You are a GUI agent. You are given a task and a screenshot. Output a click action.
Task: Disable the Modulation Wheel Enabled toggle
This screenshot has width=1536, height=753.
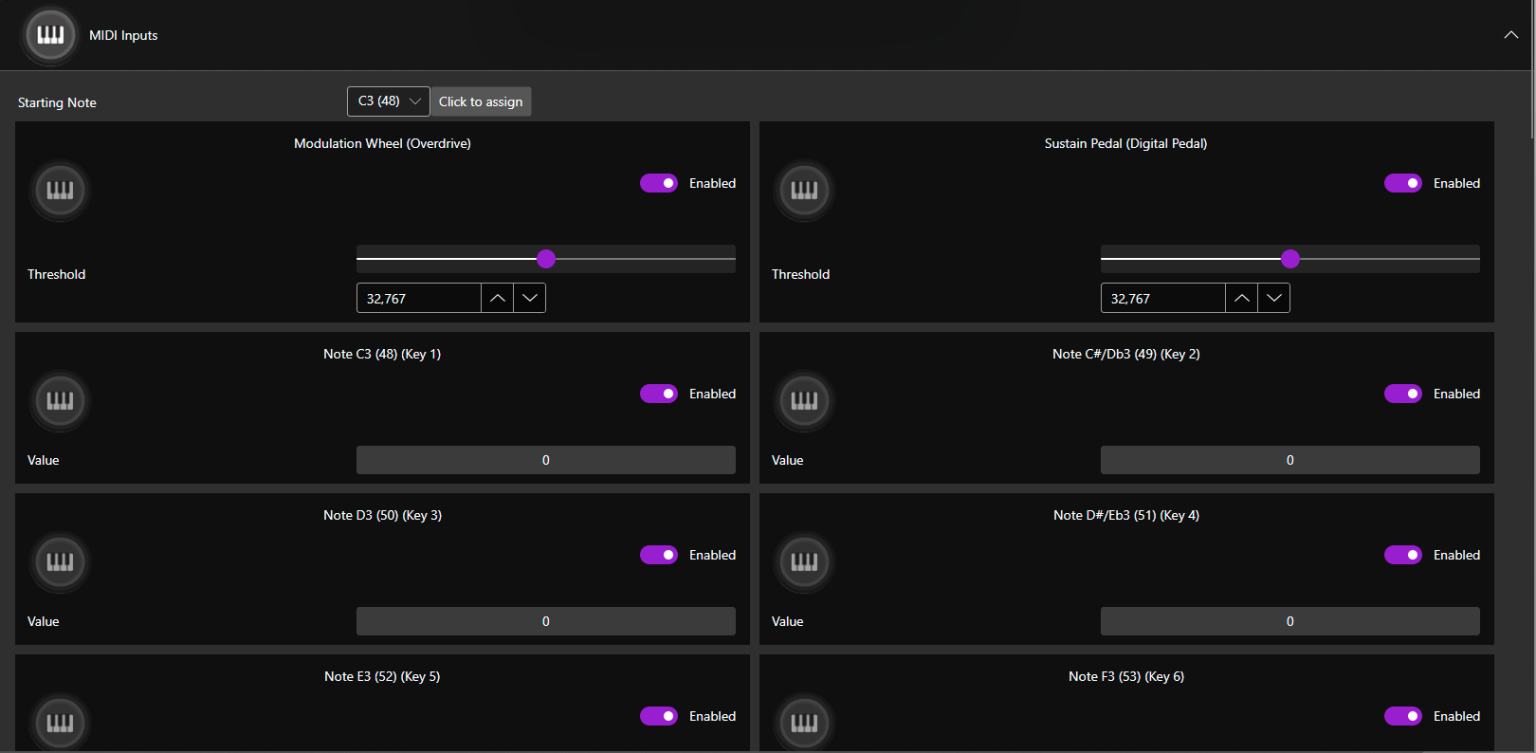(x=658, y=183)
